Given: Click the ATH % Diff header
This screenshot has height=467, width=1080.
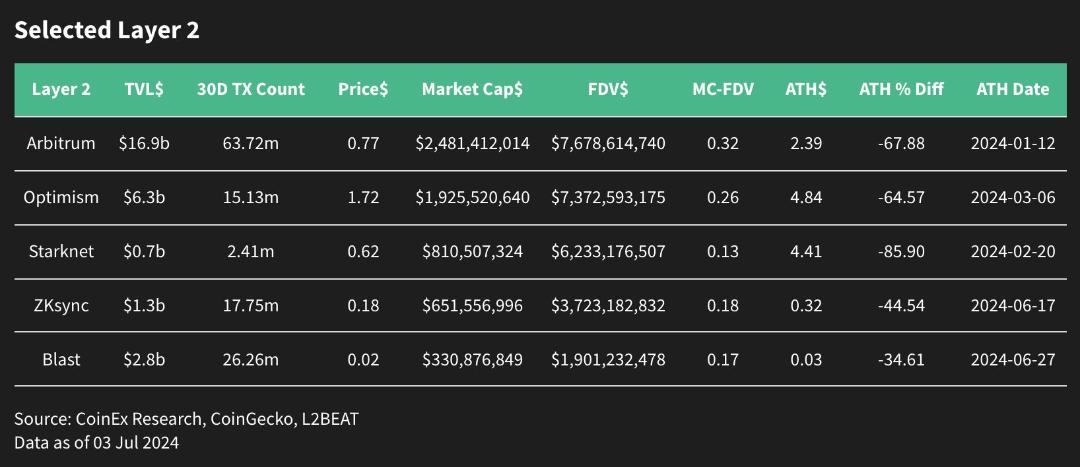Looking at the screenshot, I should coord(902,90).
